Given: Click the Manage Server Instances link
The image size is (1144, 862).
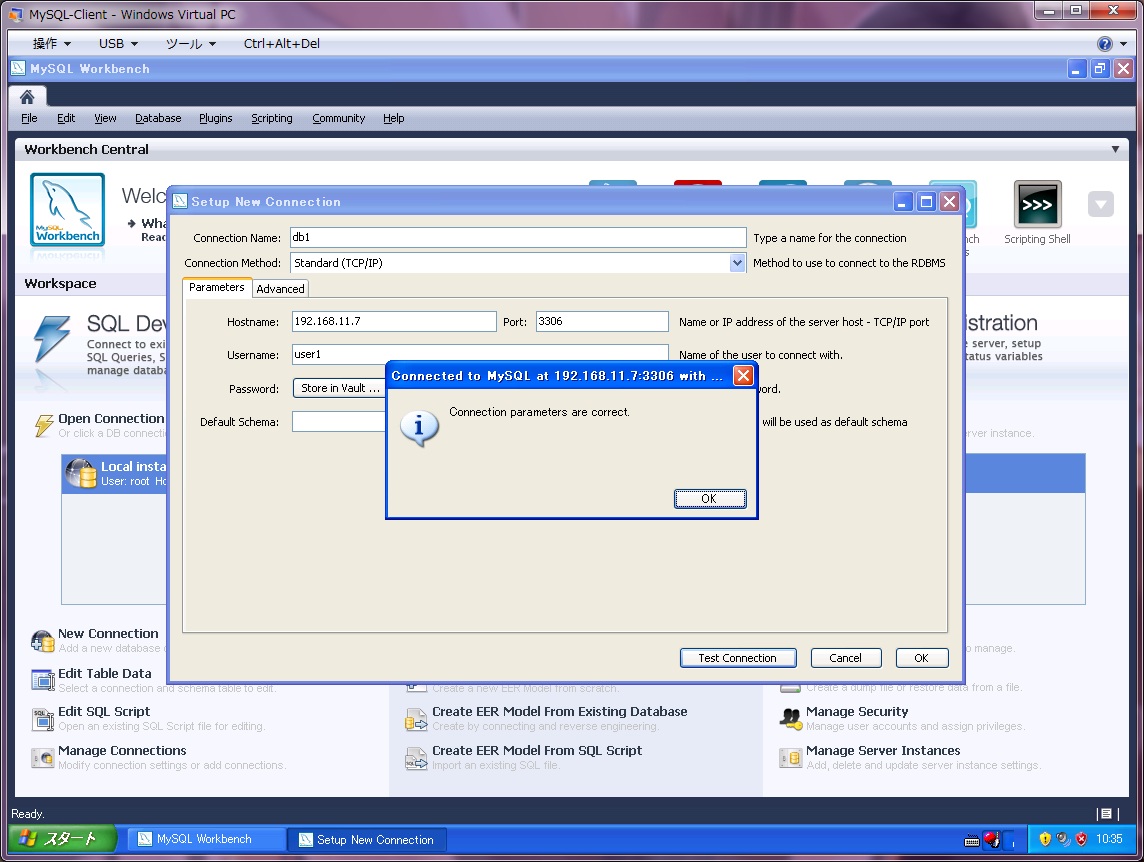Looking at the screenshot, I should [x=883, y=750].
